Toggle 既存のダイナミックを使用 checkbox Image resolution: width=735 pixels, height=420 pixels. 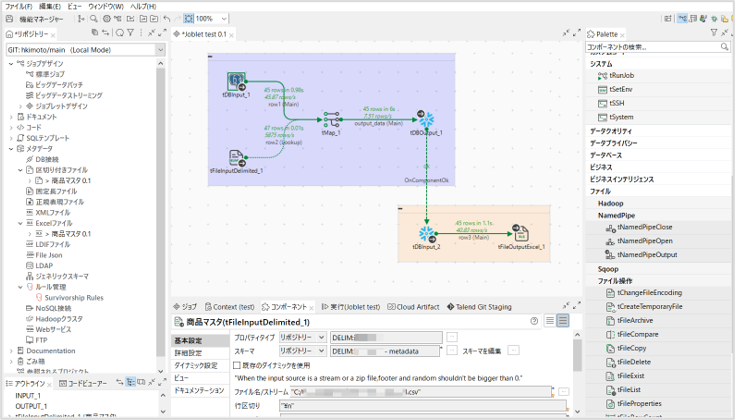pos(237,365)
